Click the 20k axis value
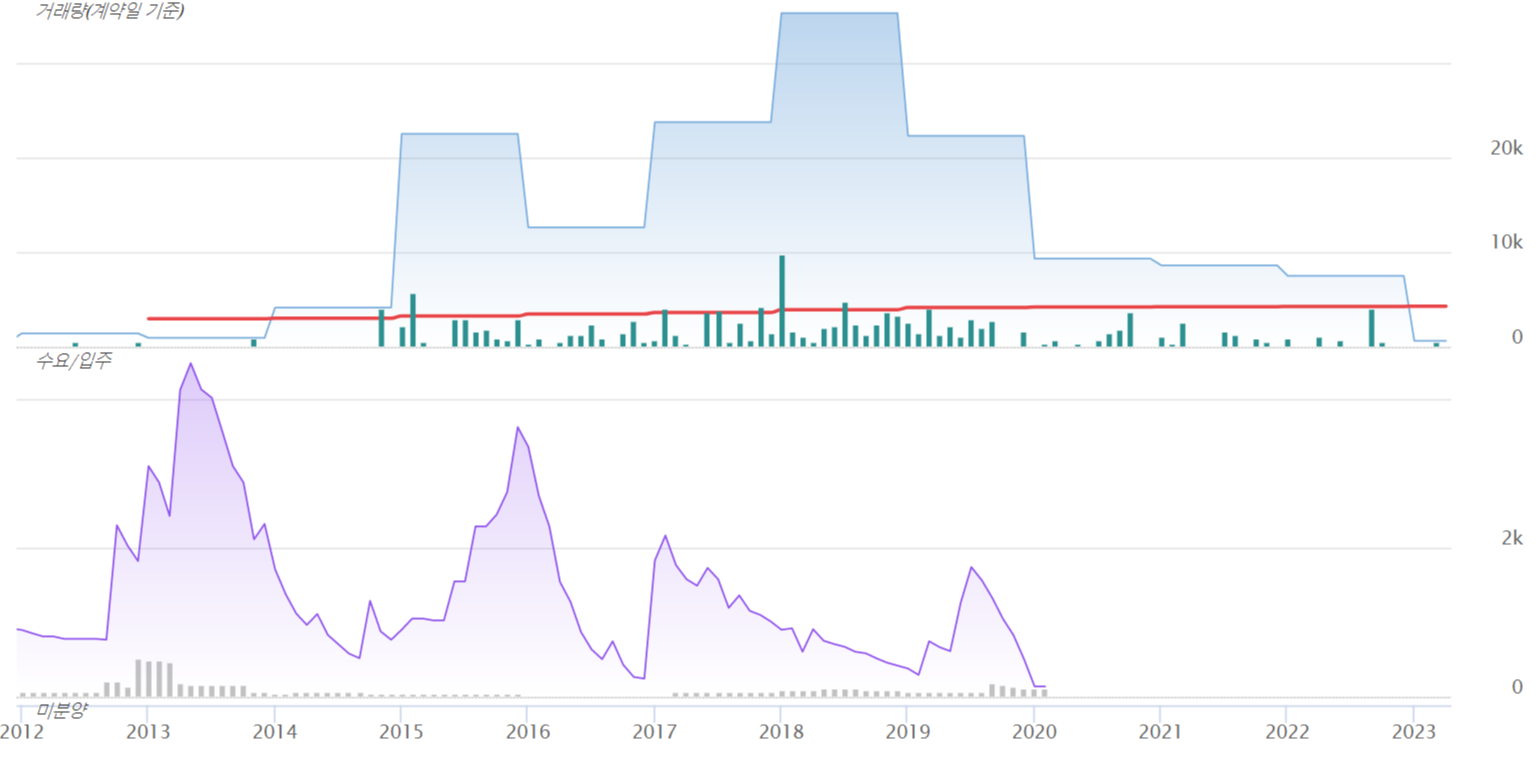 (1506, 148)
